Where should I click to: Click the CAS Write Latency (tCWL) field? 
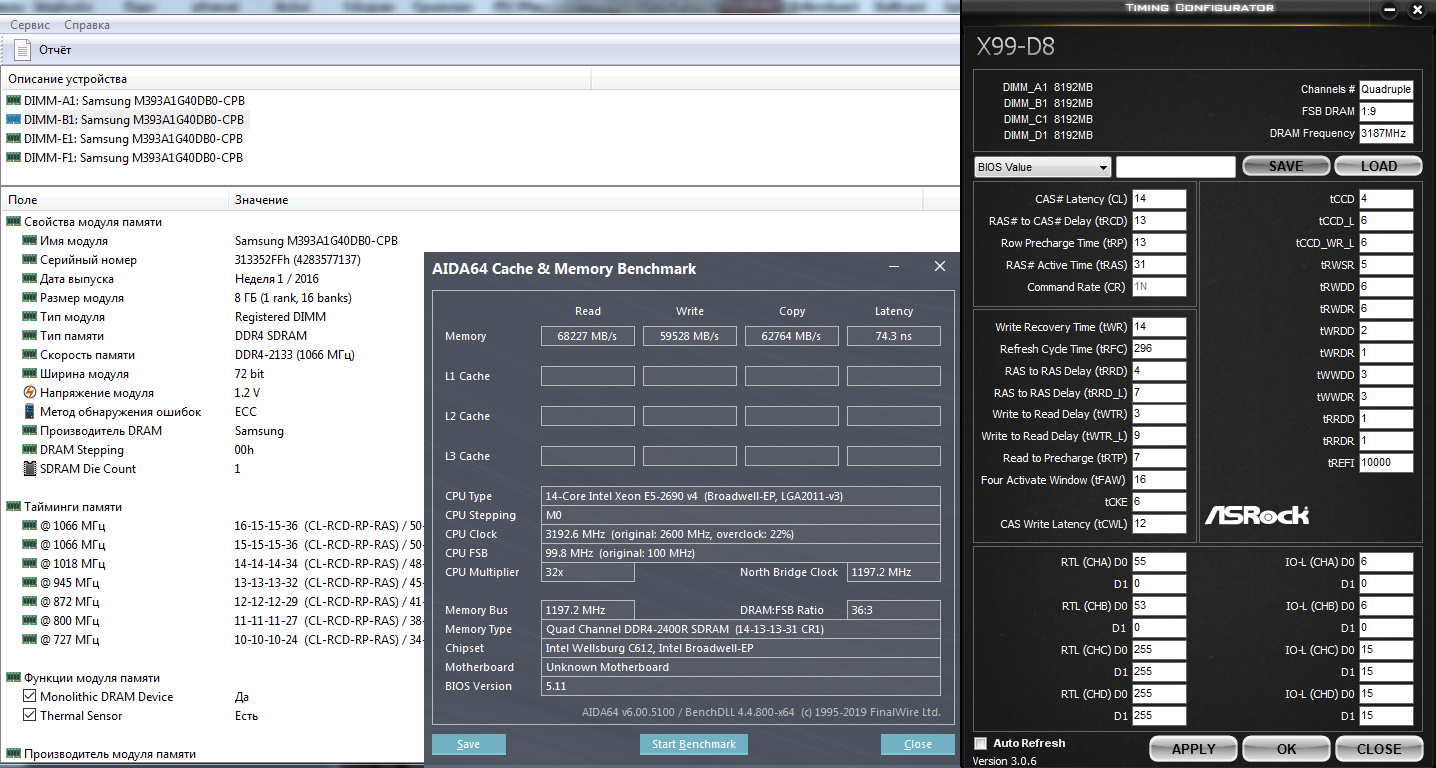coord(1159,524)
